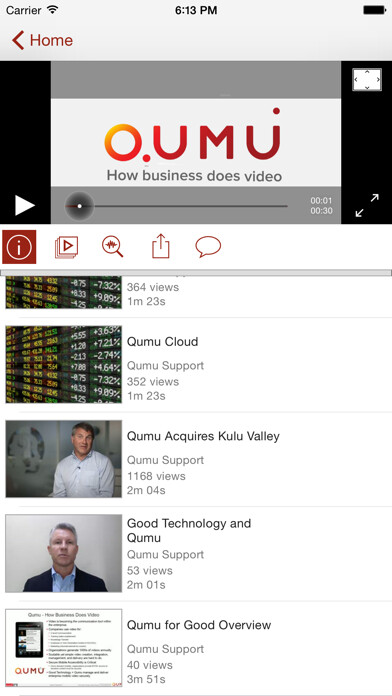This screenshot has height=696, width=392.
Task: Open the comments bubble icon
Action: click(208, 246)
